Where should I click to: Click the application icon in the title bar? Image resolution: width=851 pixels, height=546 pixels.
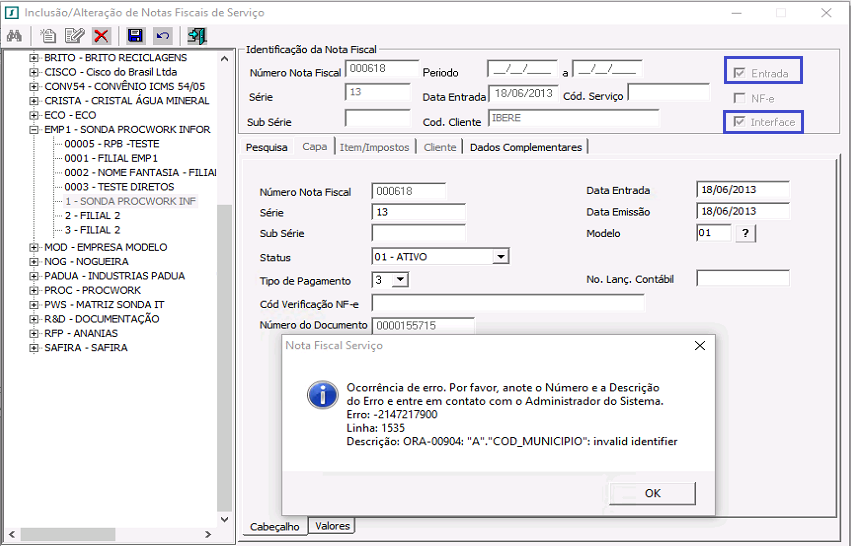tap(11, 12)
